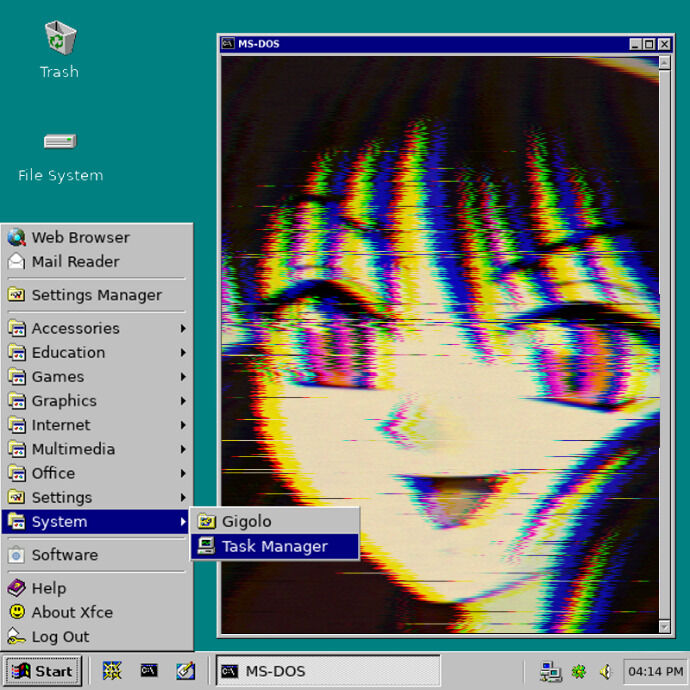Click the terminal launcher icon in taskbar
The height and width of the screenshot is (690, 690).
pos(149,671)
